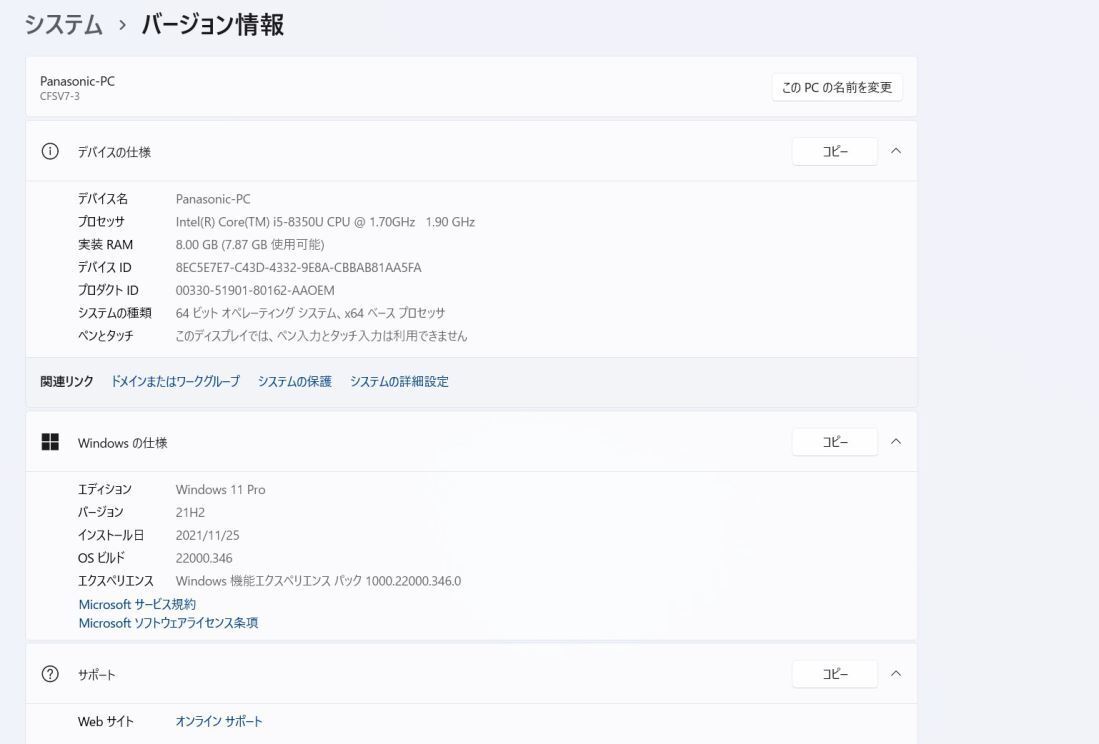Open Microsoft サービス規約 link
The width and height of the screenshot is (1099, 744).
pyautogui.click(x=137, y=605)
